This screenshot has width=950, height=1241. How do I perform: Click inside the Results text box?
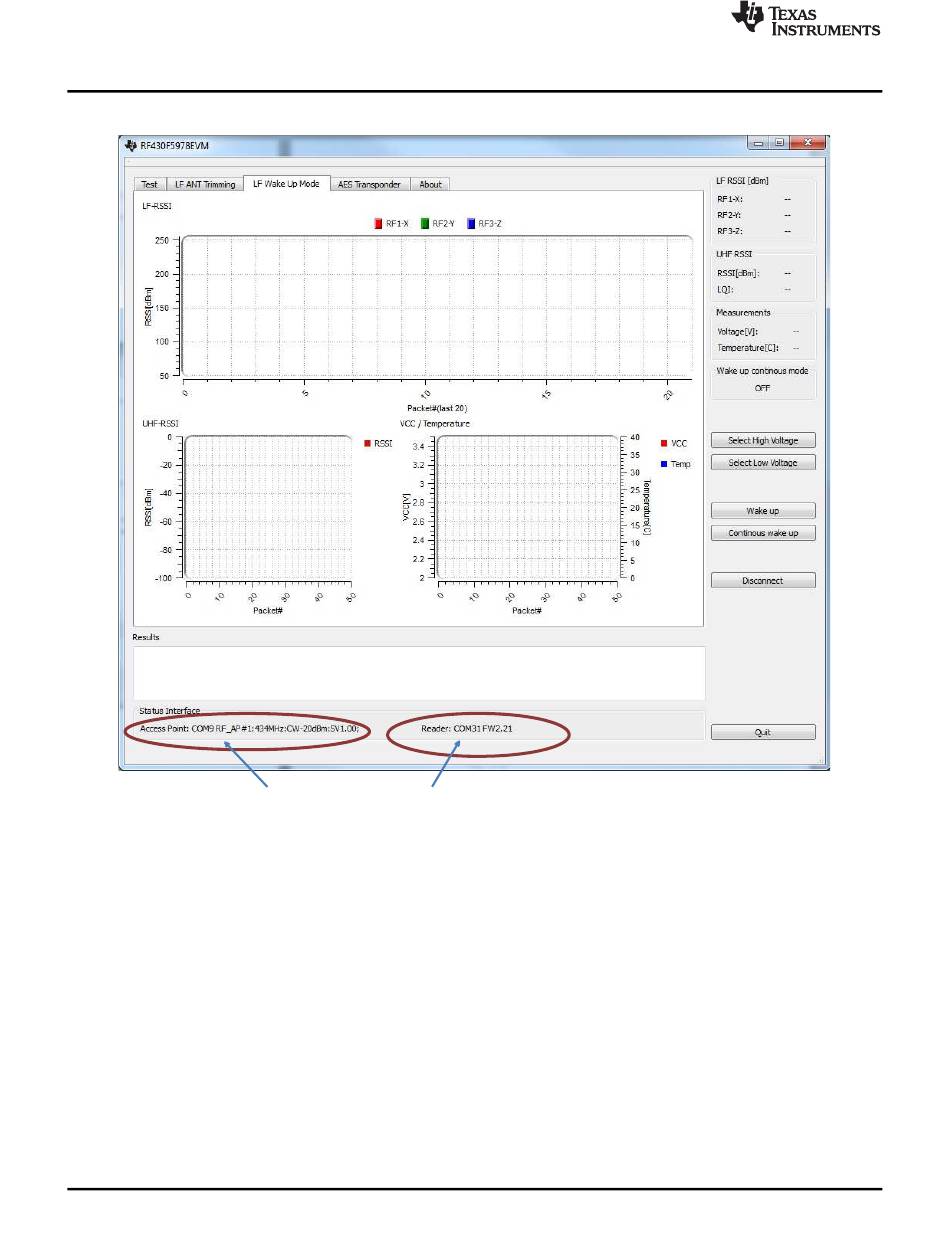pyautogui.click(x=419, y=672)
